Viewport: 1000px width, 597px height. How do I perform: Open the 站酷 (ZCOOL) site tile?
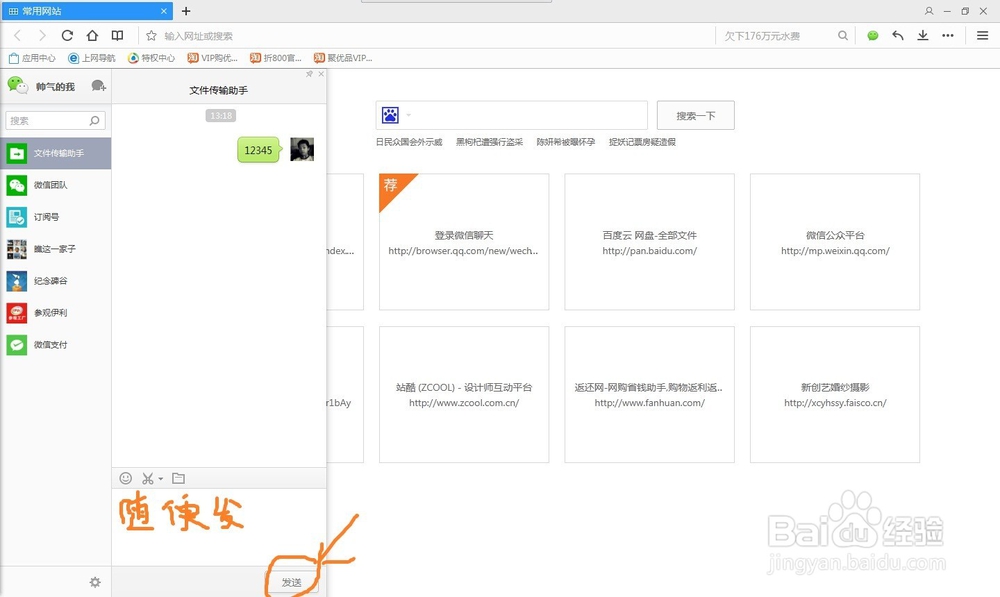[x=464, y=394]
